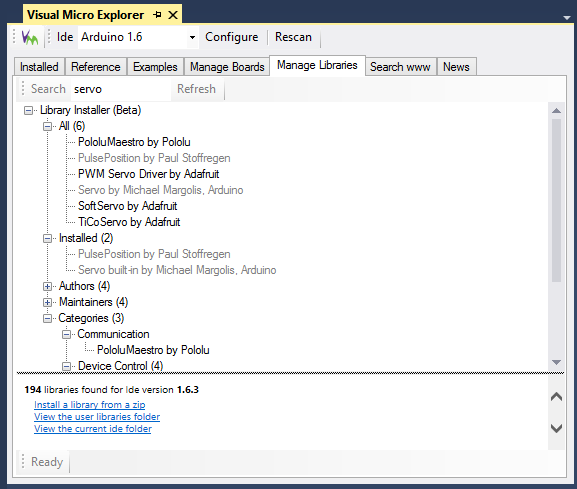Select TiCoServo by Adafruit
This screenshot has width=577, height=489.
(129, 222)
